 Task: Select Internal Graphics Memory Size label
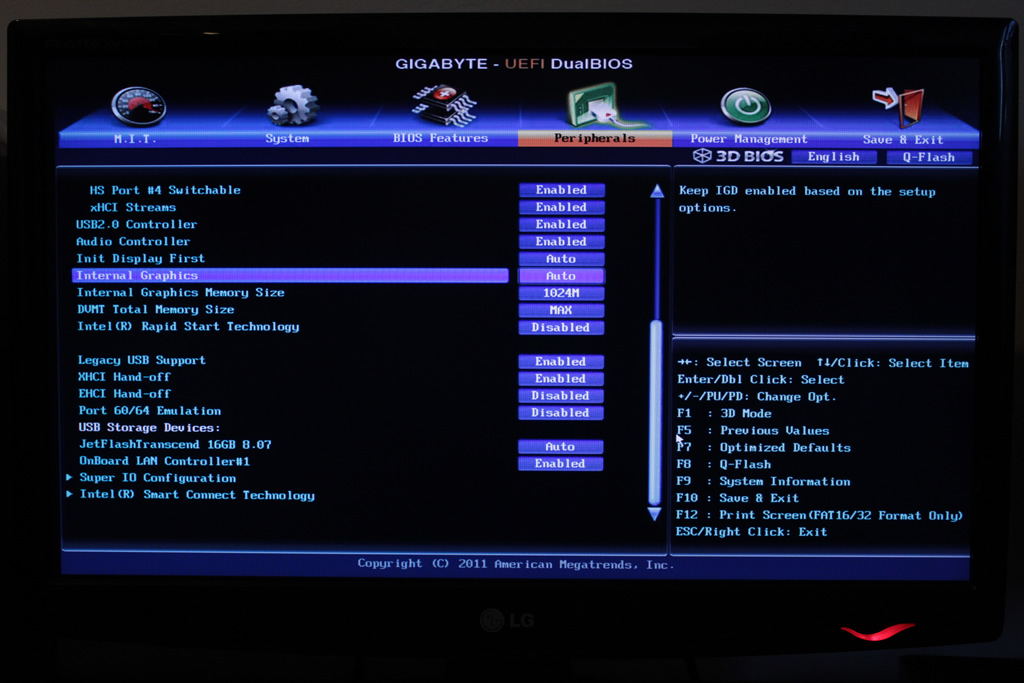pos(181,293)
